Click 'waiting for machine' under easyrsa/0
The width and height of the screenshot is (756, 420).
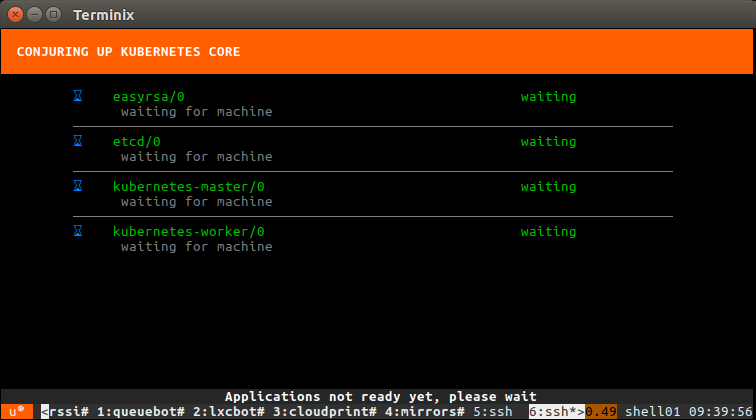[197, 112]
